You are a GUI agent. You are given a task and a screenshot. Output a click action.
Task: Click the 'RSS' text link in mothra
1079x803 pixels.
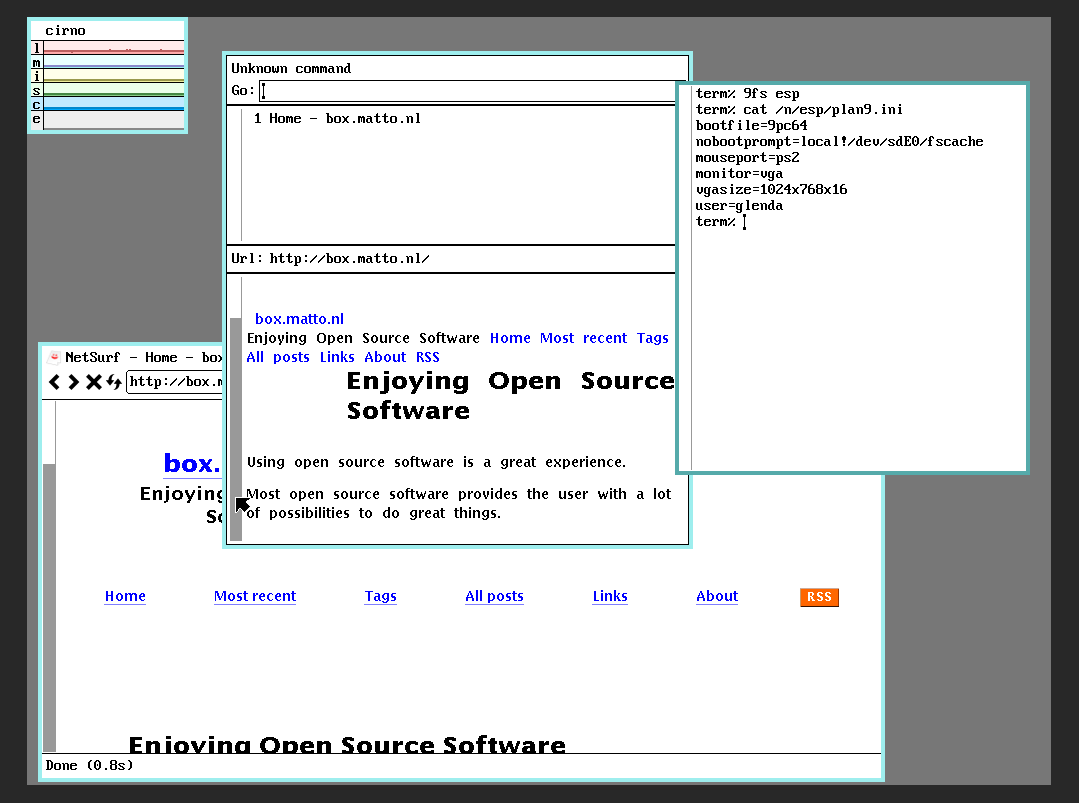click(427, 357)
